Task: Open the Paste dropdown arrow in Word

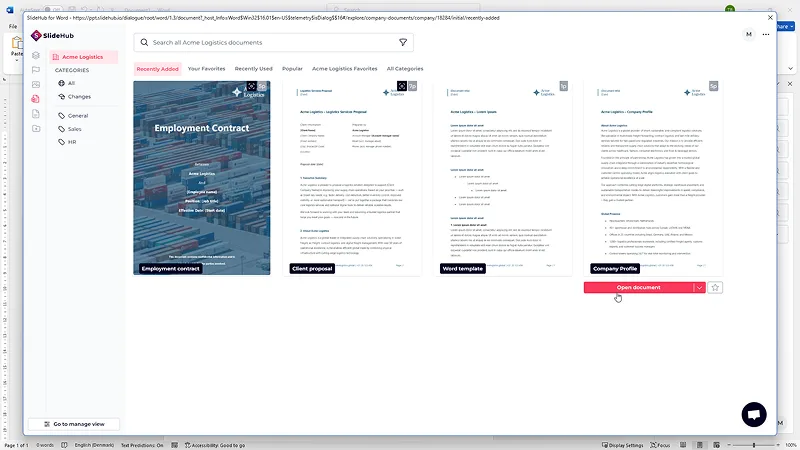Action: point(17,60)
